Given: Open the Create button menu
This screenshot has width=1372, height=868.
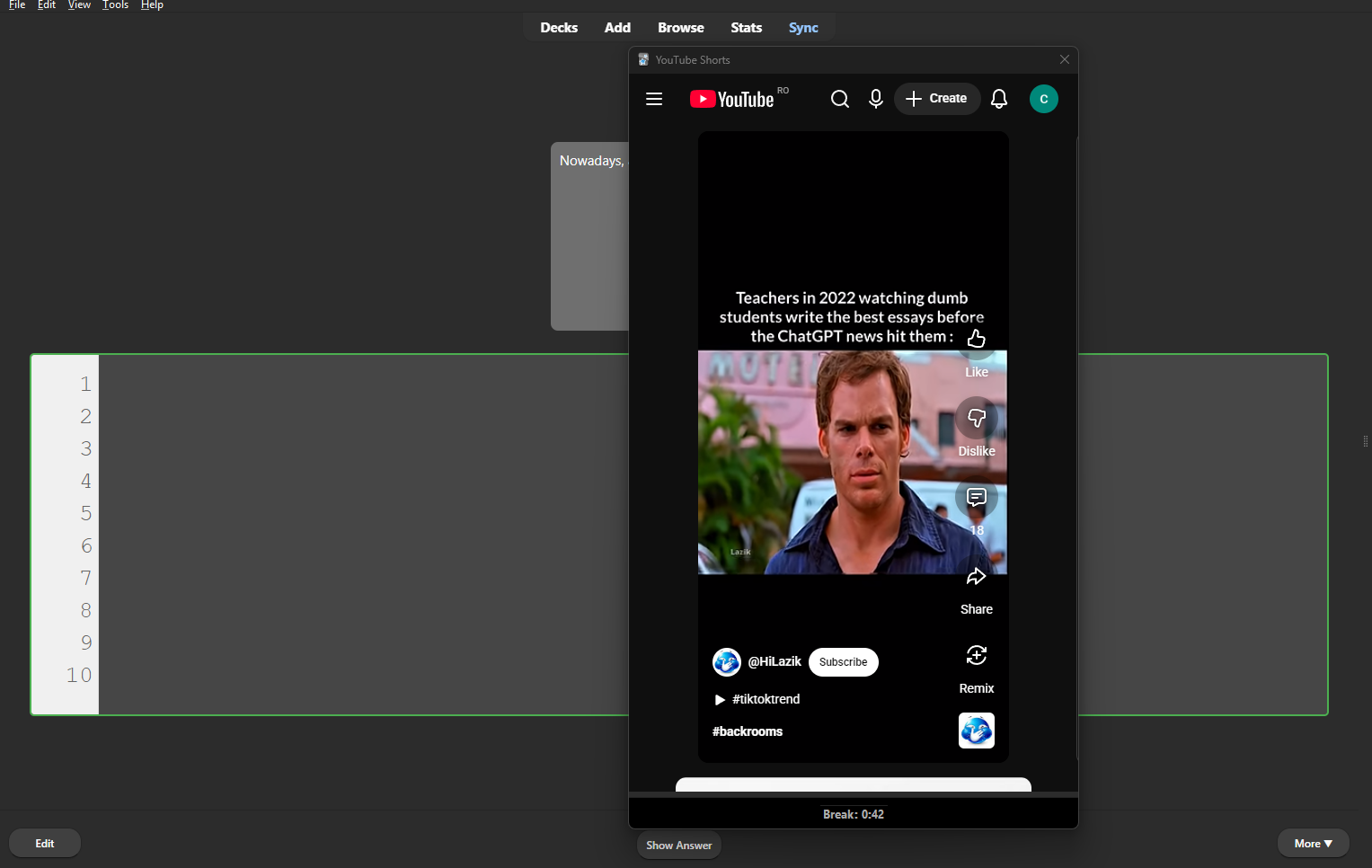Looking at the screenshot, I should pyautogui.click(x=936, y=99).
